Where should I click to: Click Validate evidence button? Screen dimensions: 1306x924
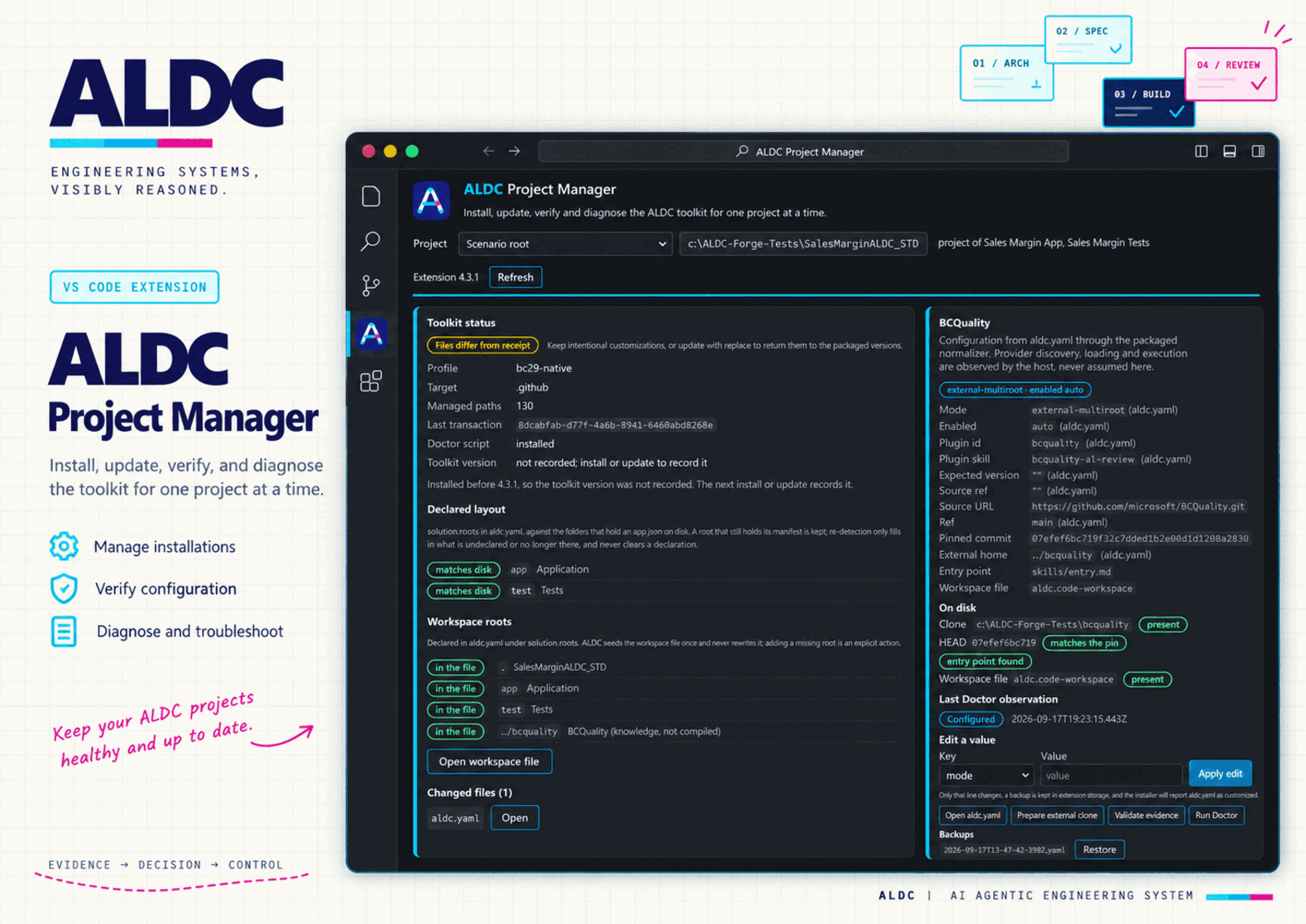click(x=1146, y=815)
